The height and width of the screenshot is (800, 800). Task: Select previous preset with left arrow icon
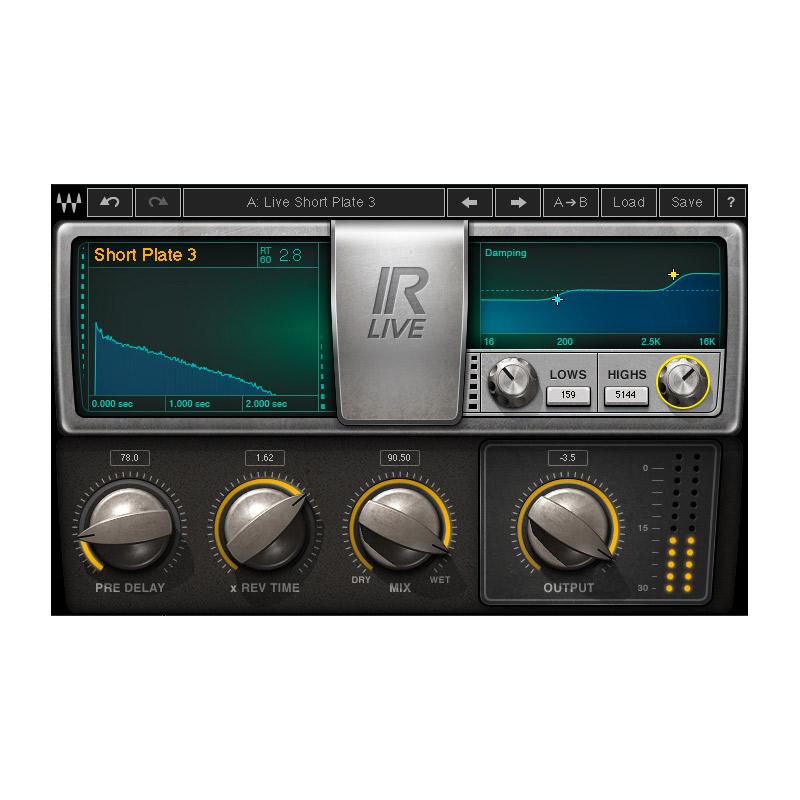pos(468,202)
